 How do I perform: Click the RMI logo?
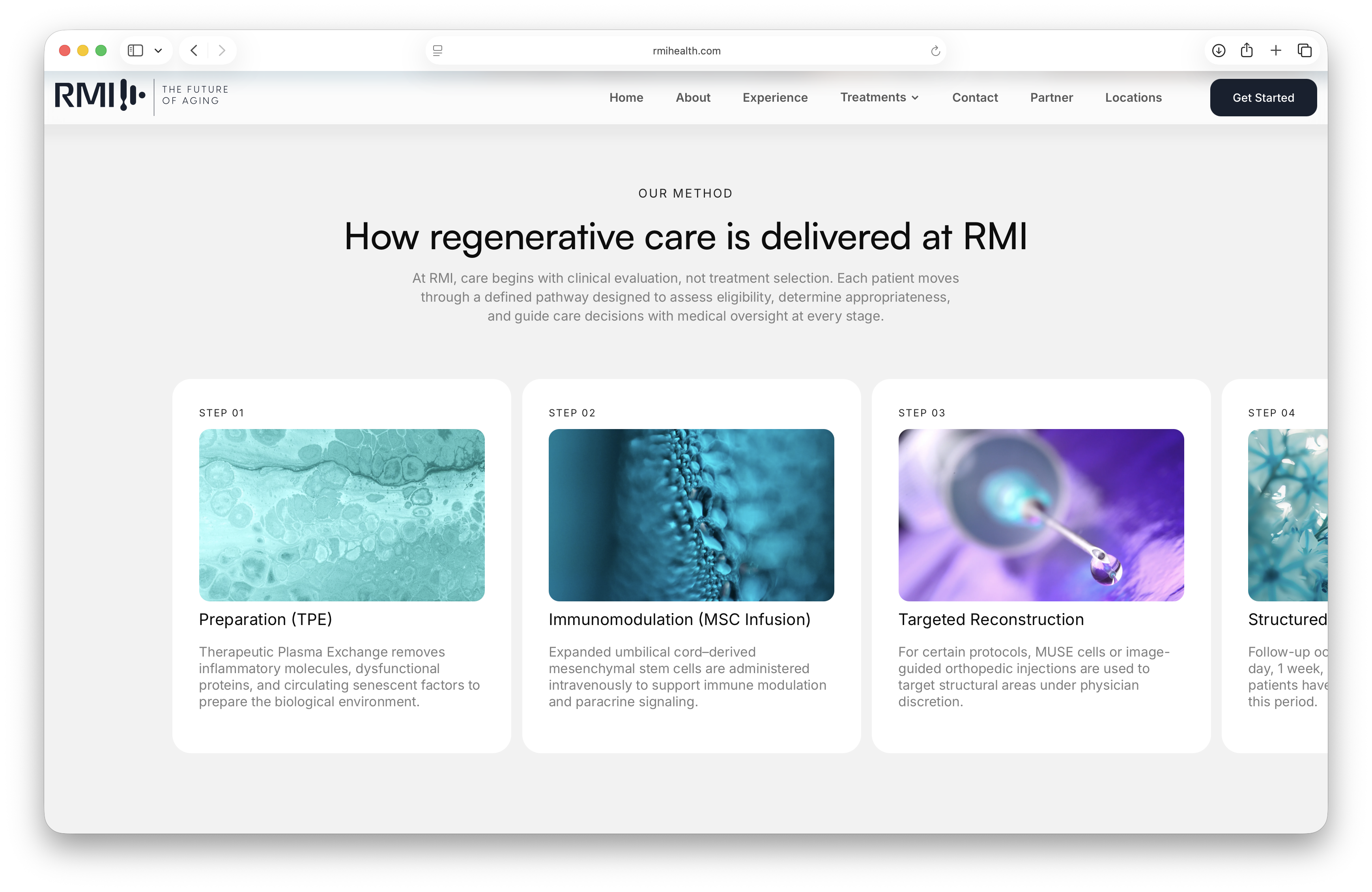[x=100, y=95]
